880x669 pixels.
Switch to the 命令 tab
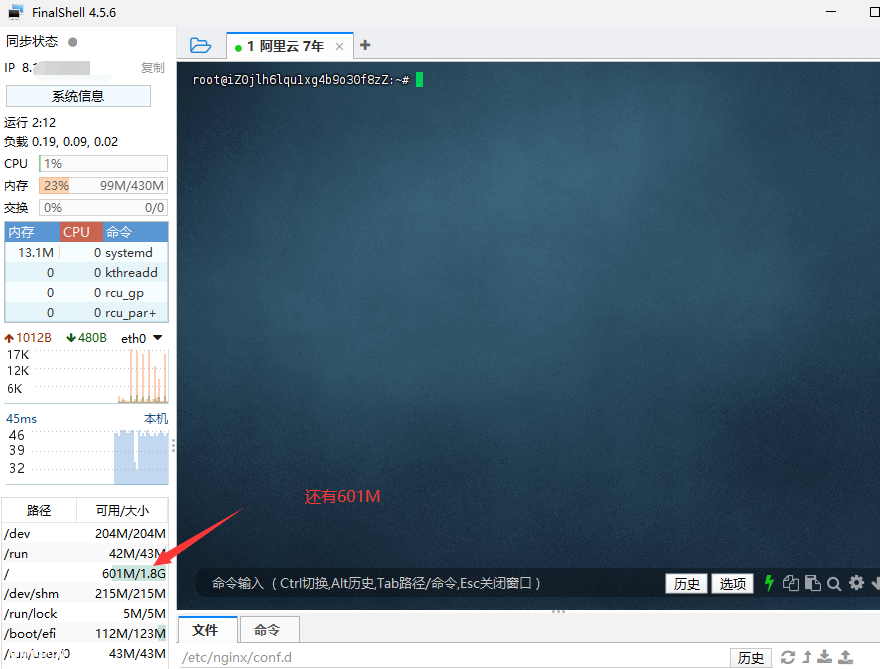pyautogui.click(x=269, y=630)
